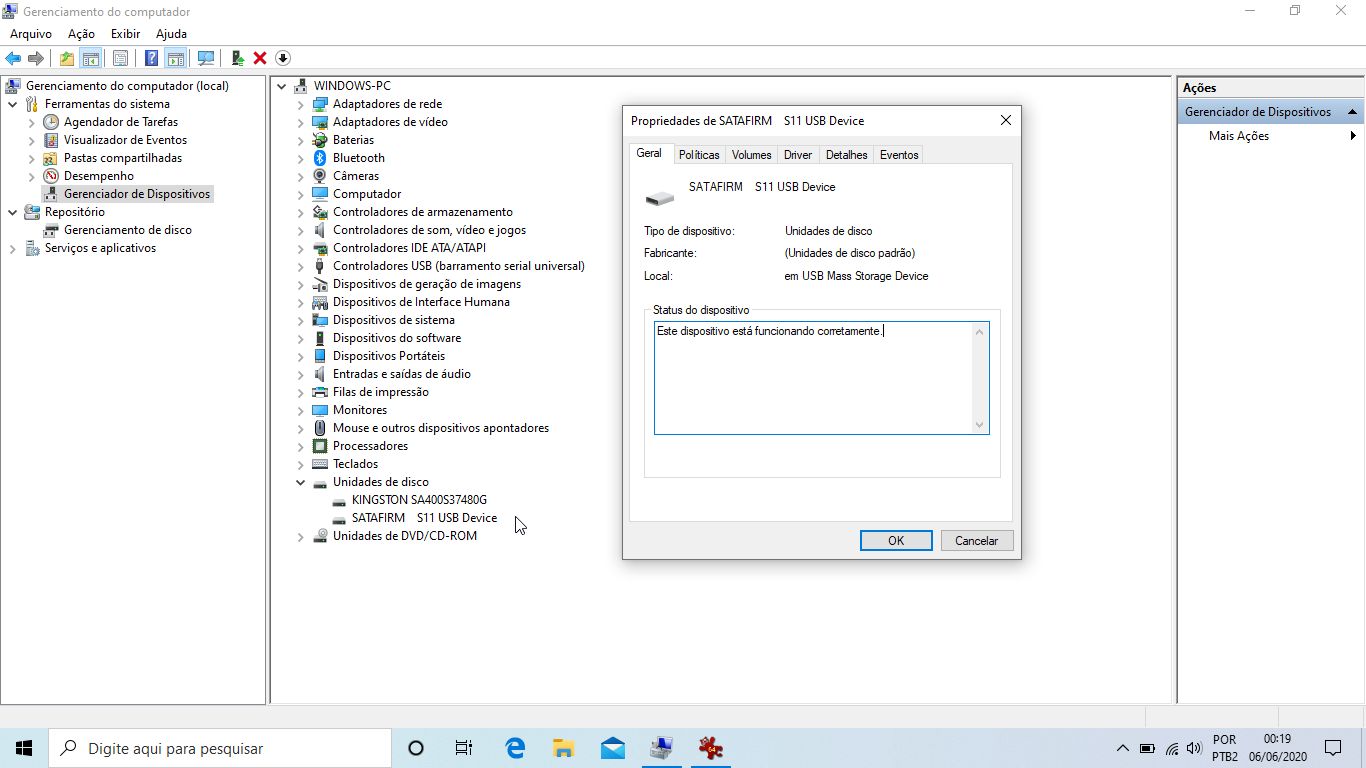Select the KINGSTON SA400S37480G drive

click(x=419, y=500)
